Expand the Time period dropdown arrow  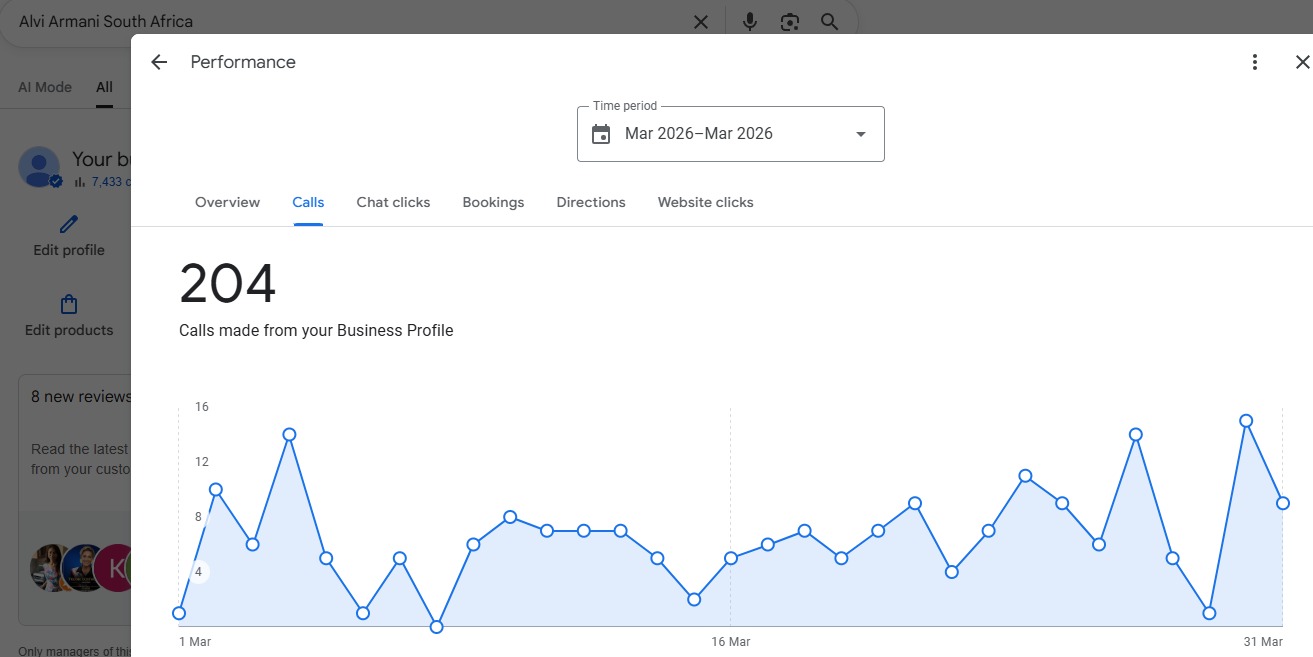tap(861, 134)
